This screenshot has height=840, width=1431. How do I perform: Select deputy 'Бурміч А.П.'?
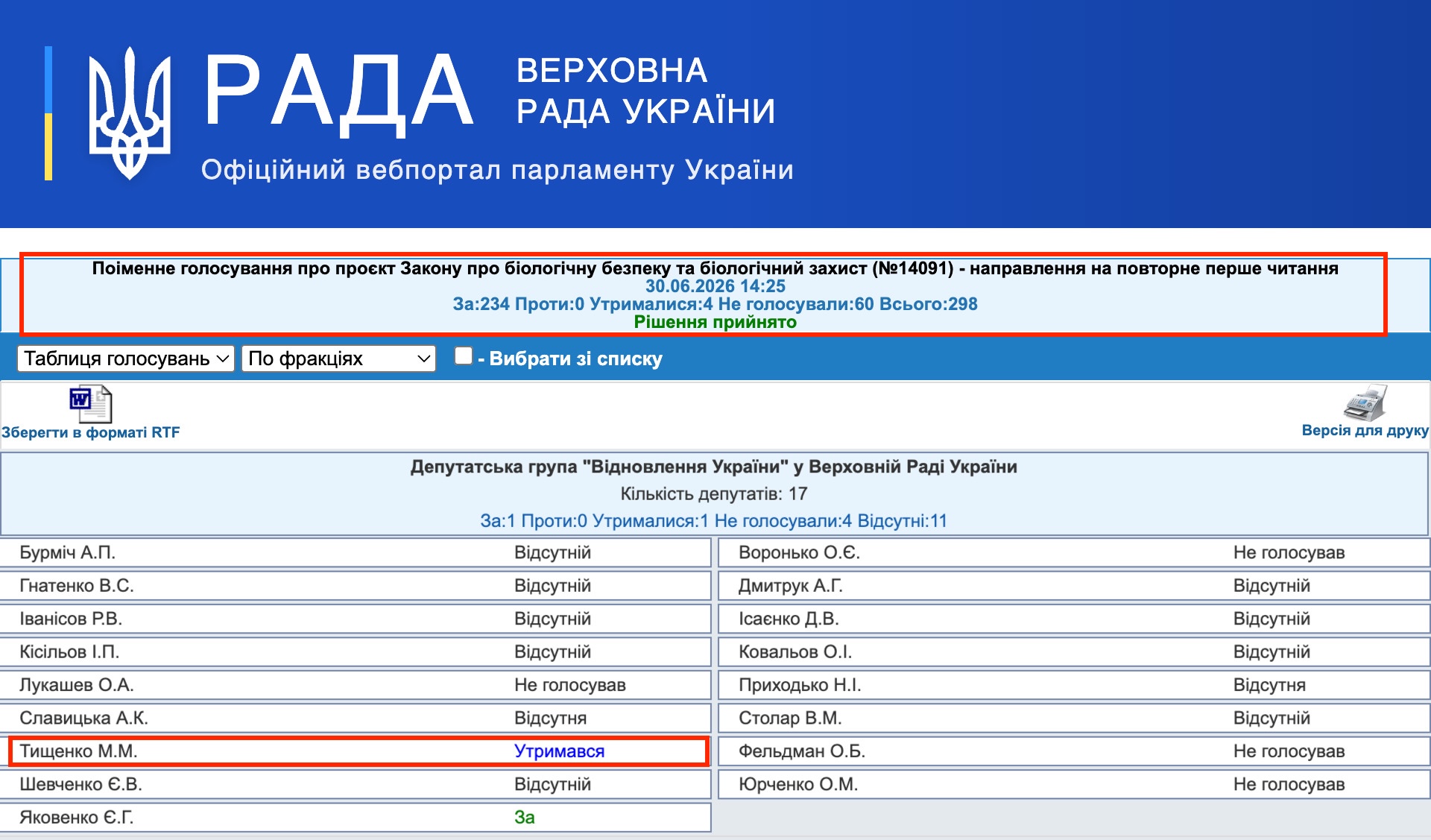coord(67,552)
